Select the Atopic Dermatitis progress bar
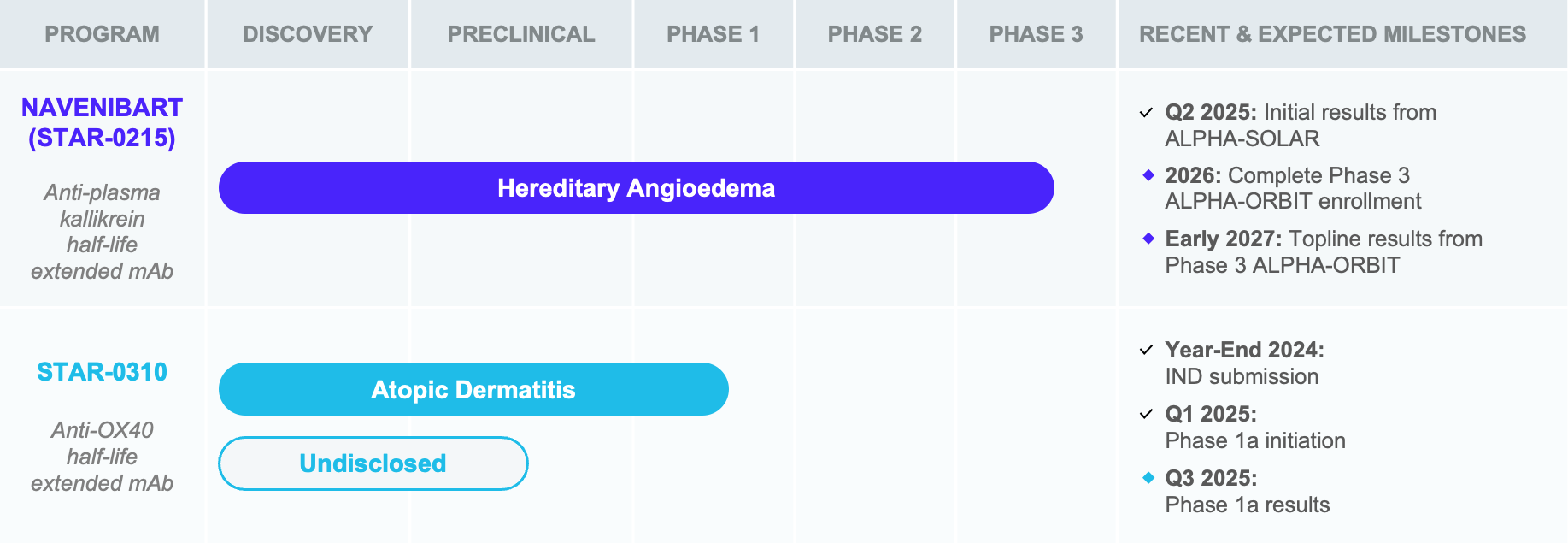The image size is (1568, 543). click(473, 389)
